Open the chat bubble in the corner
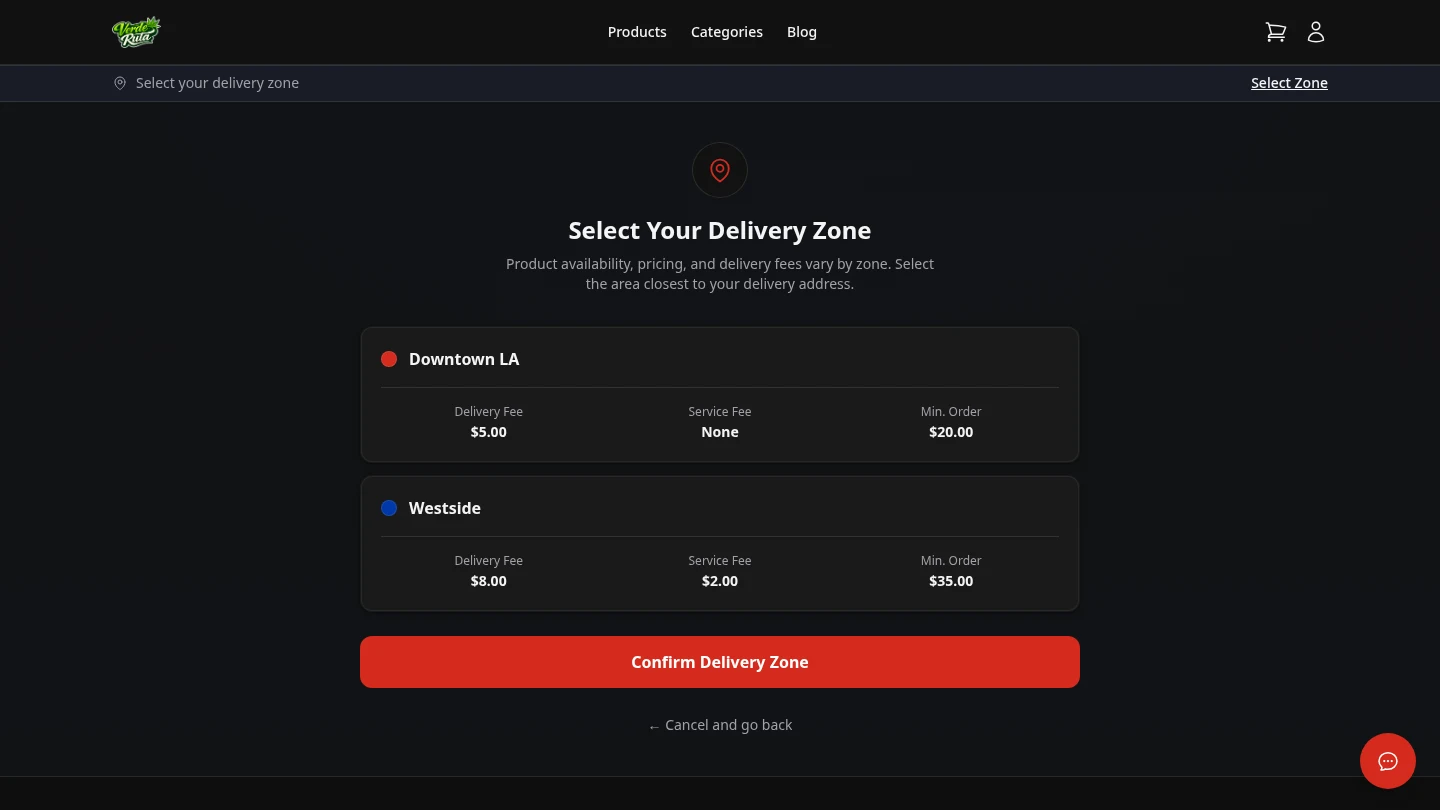The height and width of the screenshot is (810, 1440). (1388, 761)
